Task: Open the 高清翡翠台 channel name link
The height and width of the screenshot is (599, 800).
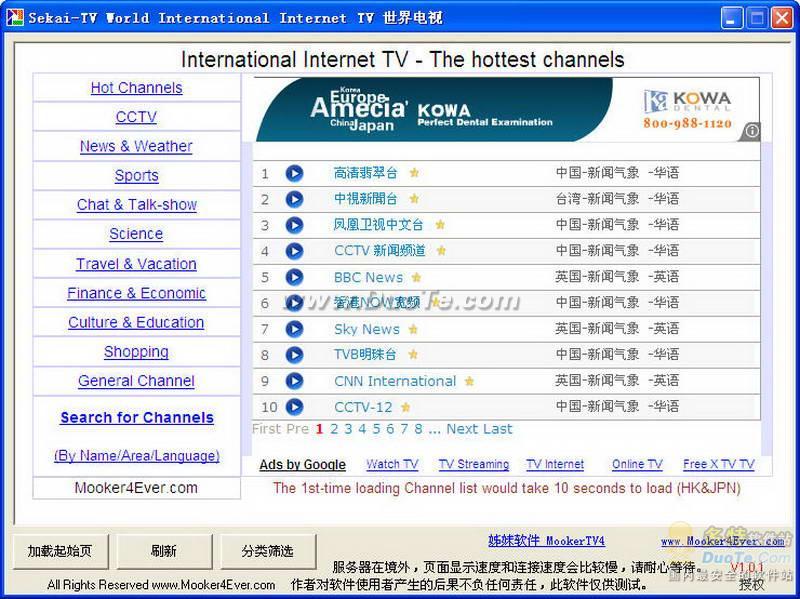Action: coord(365,173)
